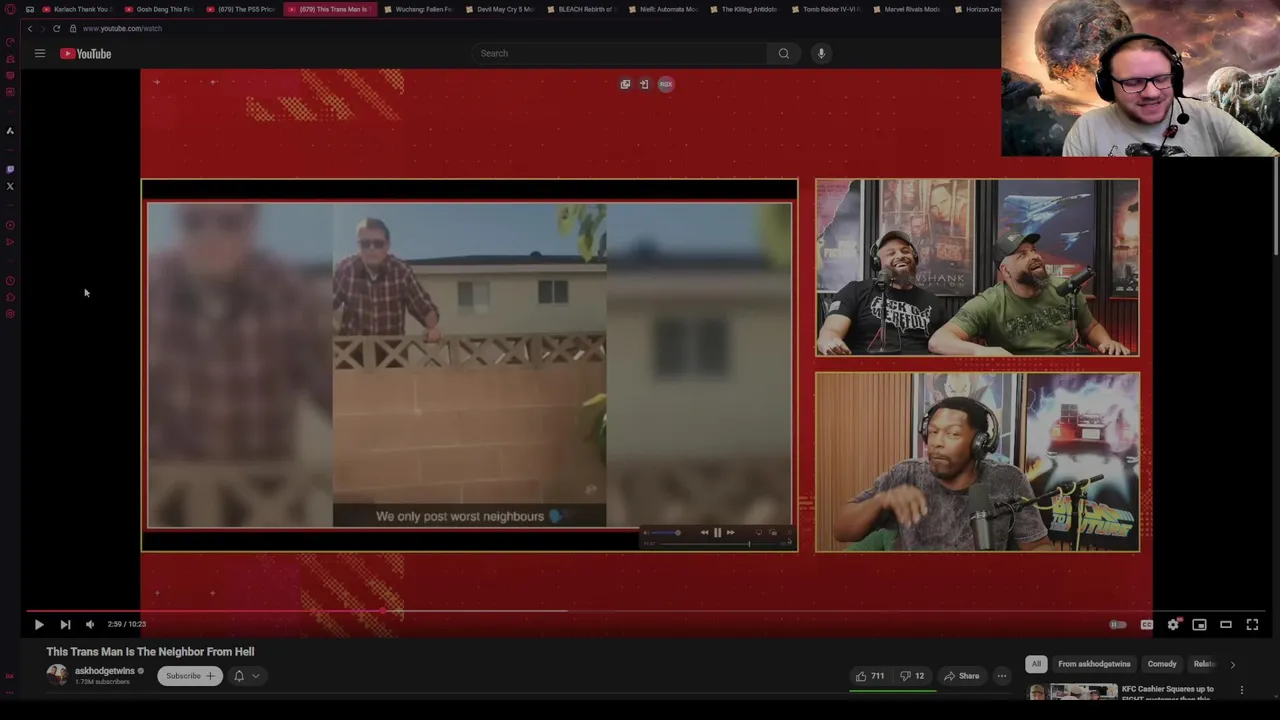Open more actions ellipsis under video

point(1001,676)
